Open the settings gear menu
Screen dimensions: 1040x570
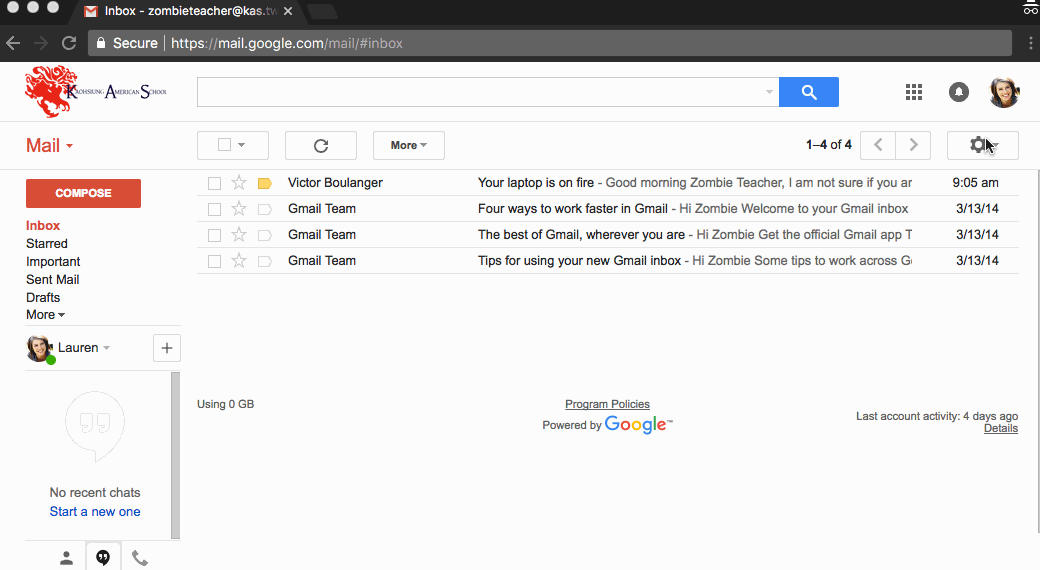(x=983, y=145)
